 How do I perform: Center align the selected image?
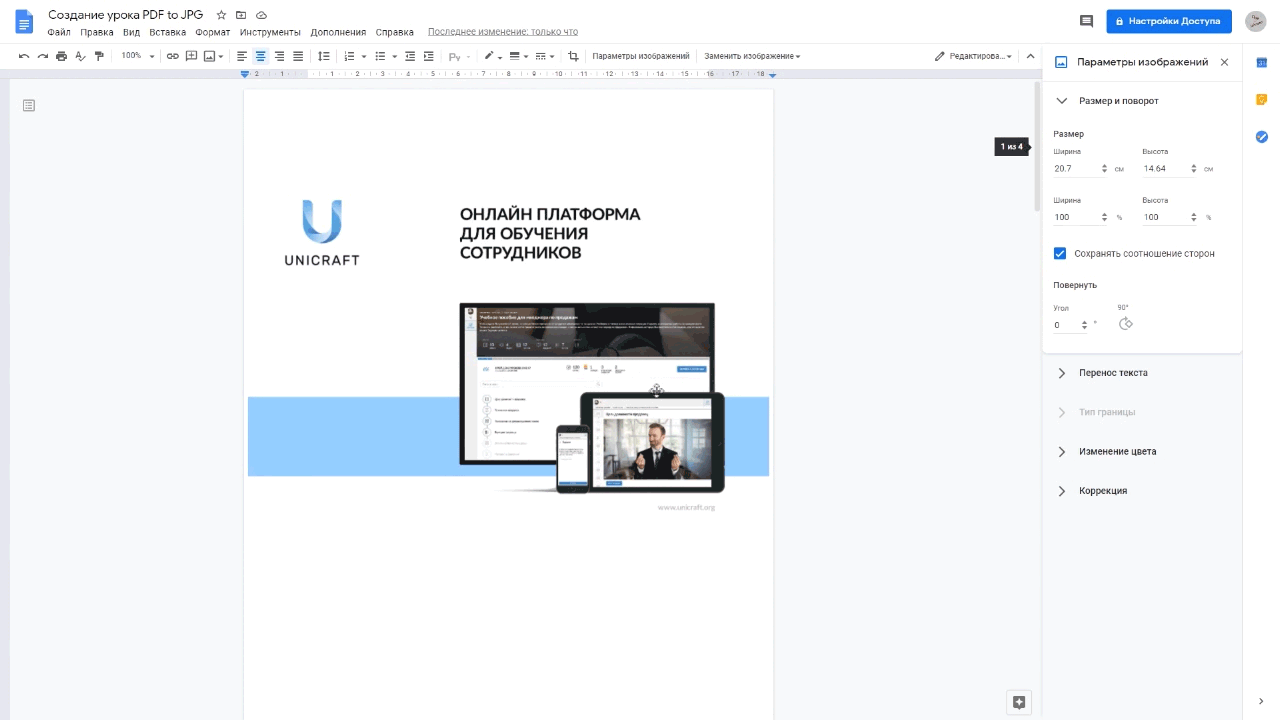tap(260, 56)
